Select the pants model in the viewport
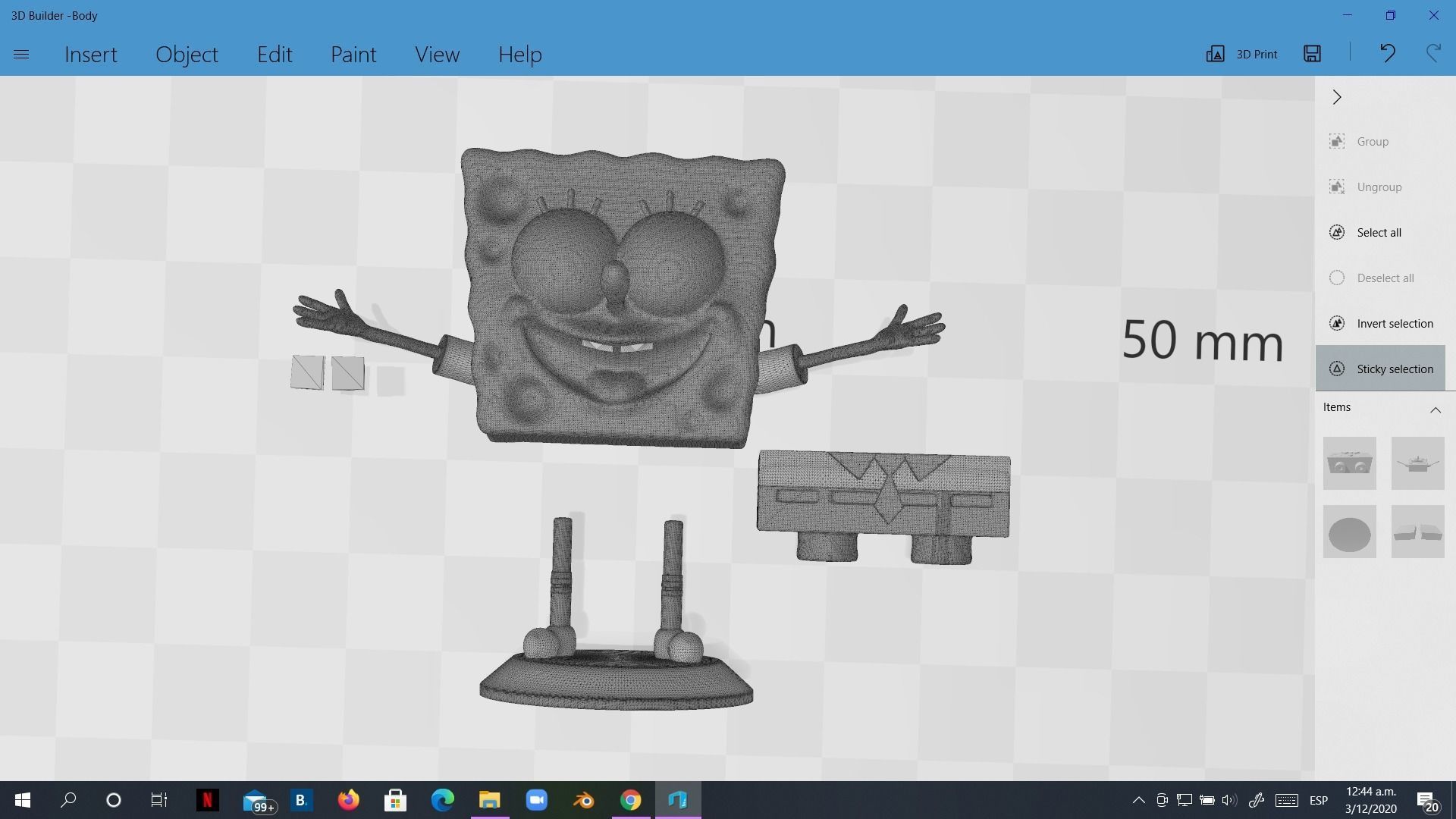This screenshot has width=1456, height=819. coord(883,507)
